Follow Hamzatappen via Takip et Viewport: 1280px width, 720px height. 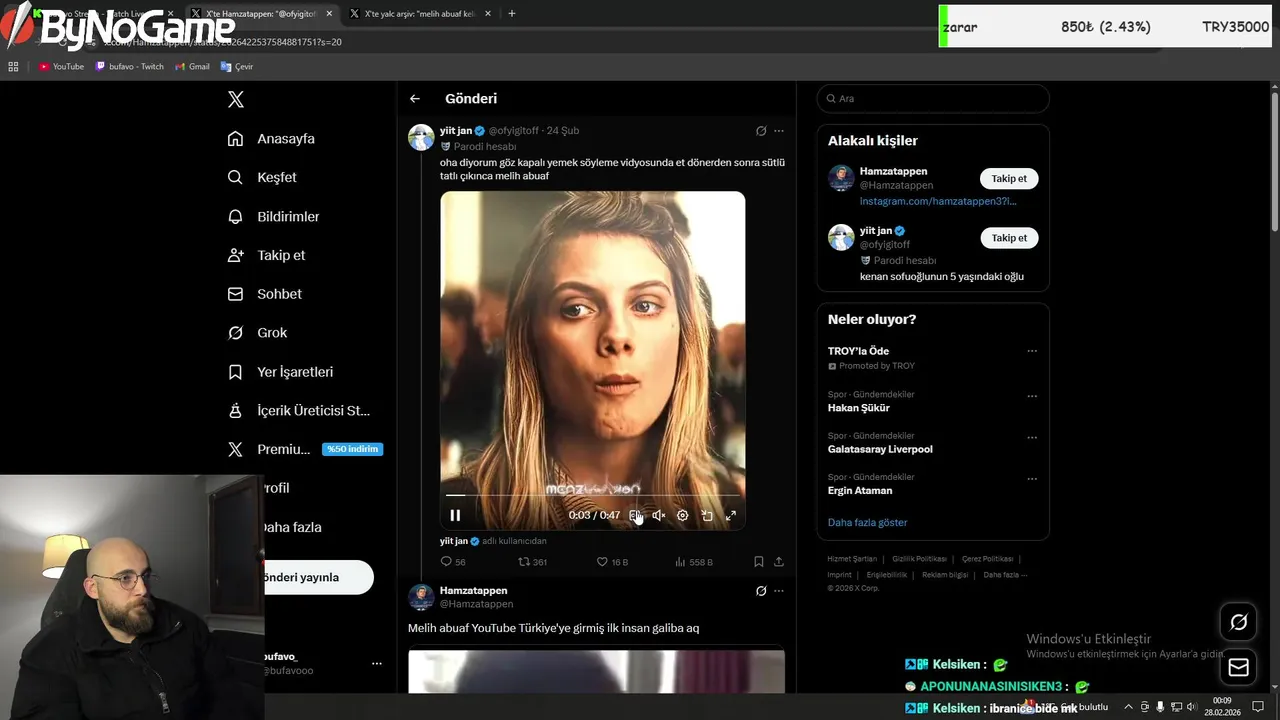(1009, 179)
